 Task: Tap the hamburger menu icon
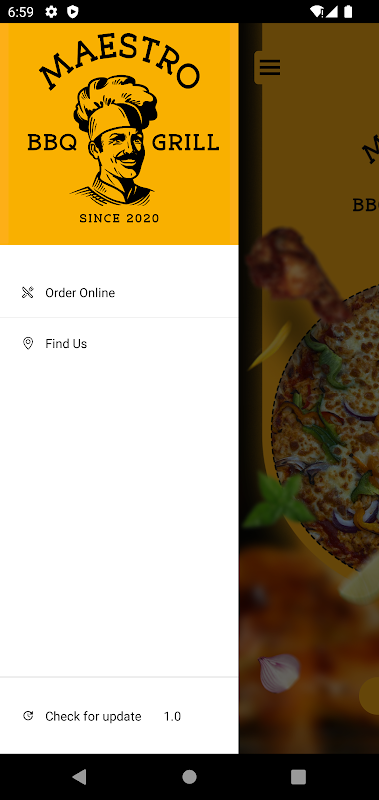point(269,67)
